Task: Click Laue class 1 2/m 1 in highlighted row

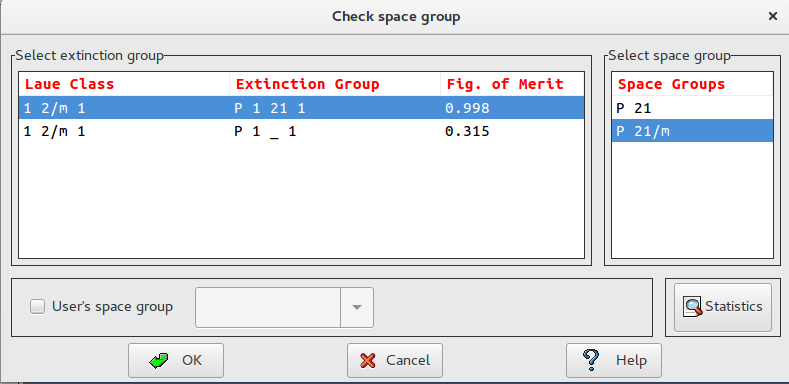Action: pos(54,108)
